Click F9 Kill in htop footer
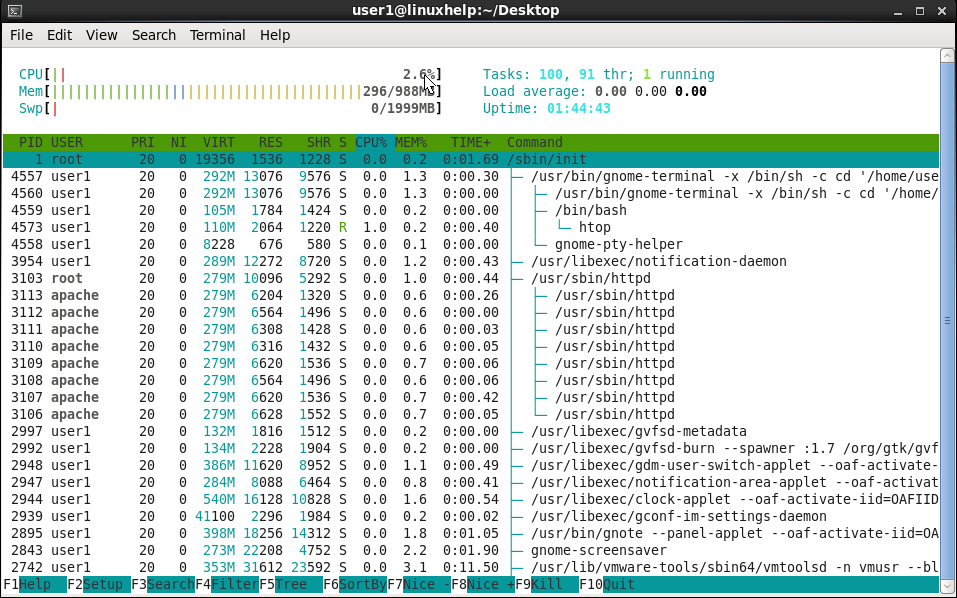957x598 pixels. pos(547,585)
